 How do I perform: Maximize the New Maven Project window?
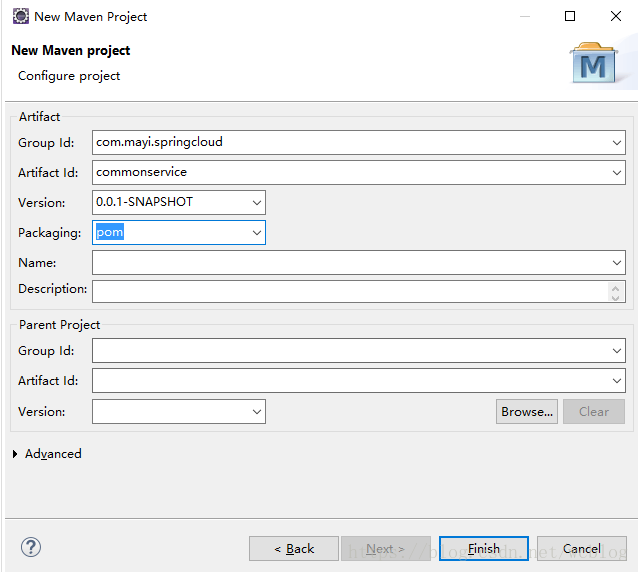[x=570, y=16]
